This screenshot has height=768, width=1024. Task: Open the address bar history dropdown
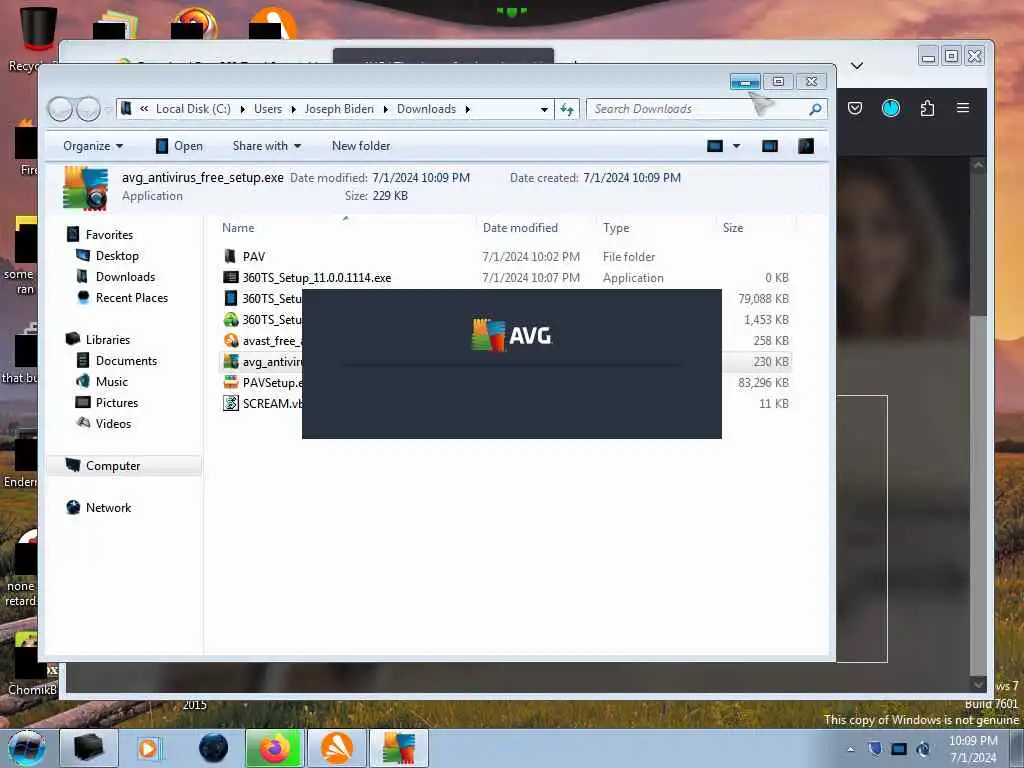pyautogui.click(x=544, y=110)
